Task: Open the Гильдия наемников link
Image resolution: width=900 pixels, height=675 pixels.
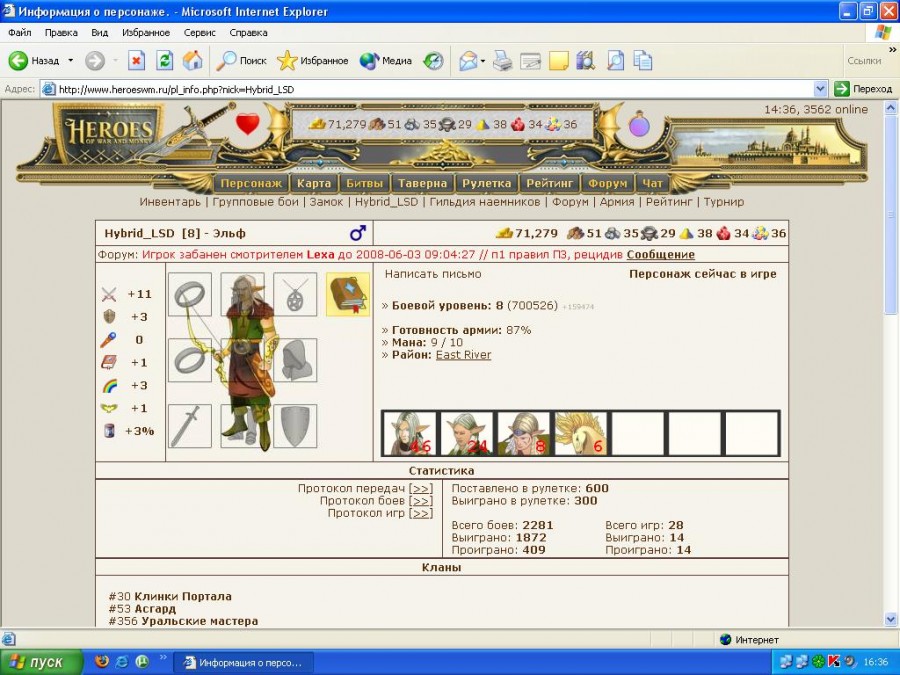Action: pos(485,202)
